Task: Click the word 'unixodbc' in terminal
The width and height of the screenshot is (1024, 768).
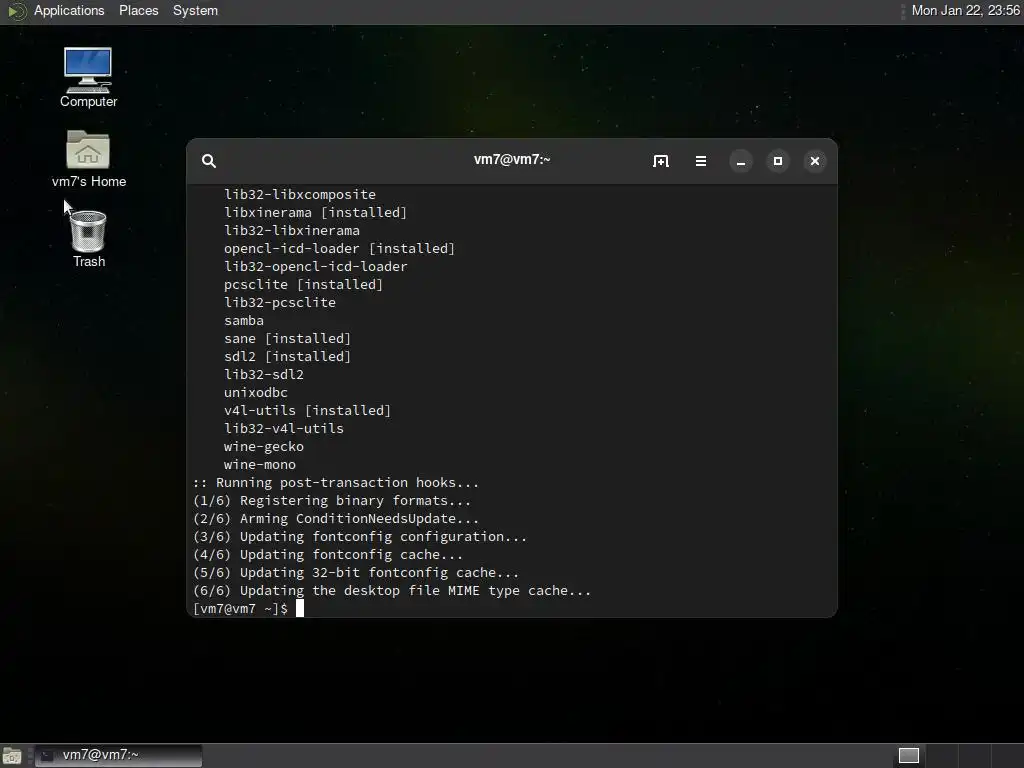Action: [255, 392]
